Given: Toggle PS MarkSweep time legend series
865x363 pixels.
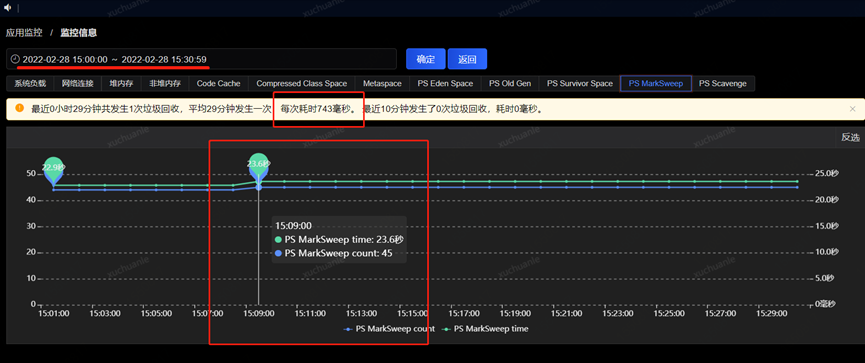Looking at the screenshot, I should (485, 329).
